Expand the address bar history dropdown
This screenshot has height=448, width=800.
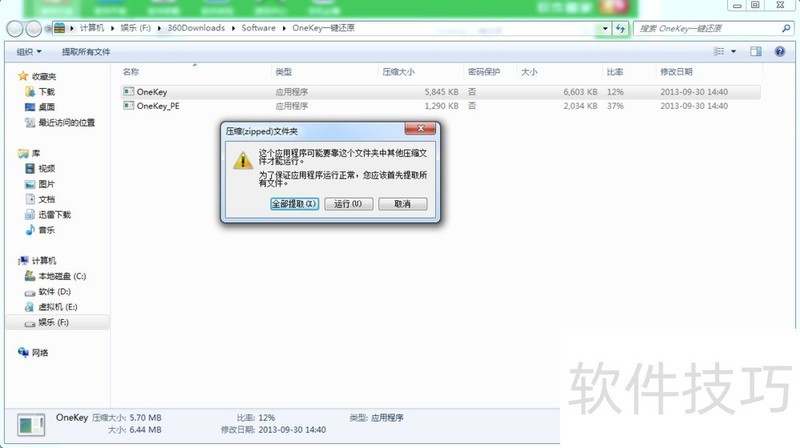(606, 28)
